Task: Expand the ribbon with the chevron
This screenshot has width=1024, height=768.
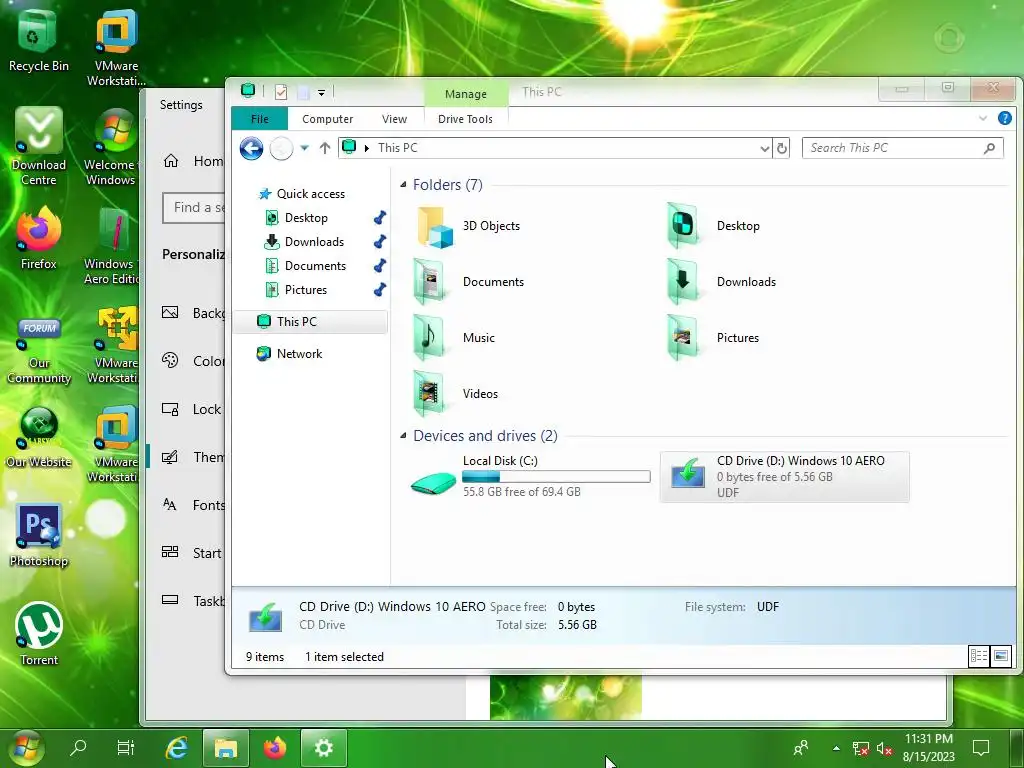Action: (983, 118)
